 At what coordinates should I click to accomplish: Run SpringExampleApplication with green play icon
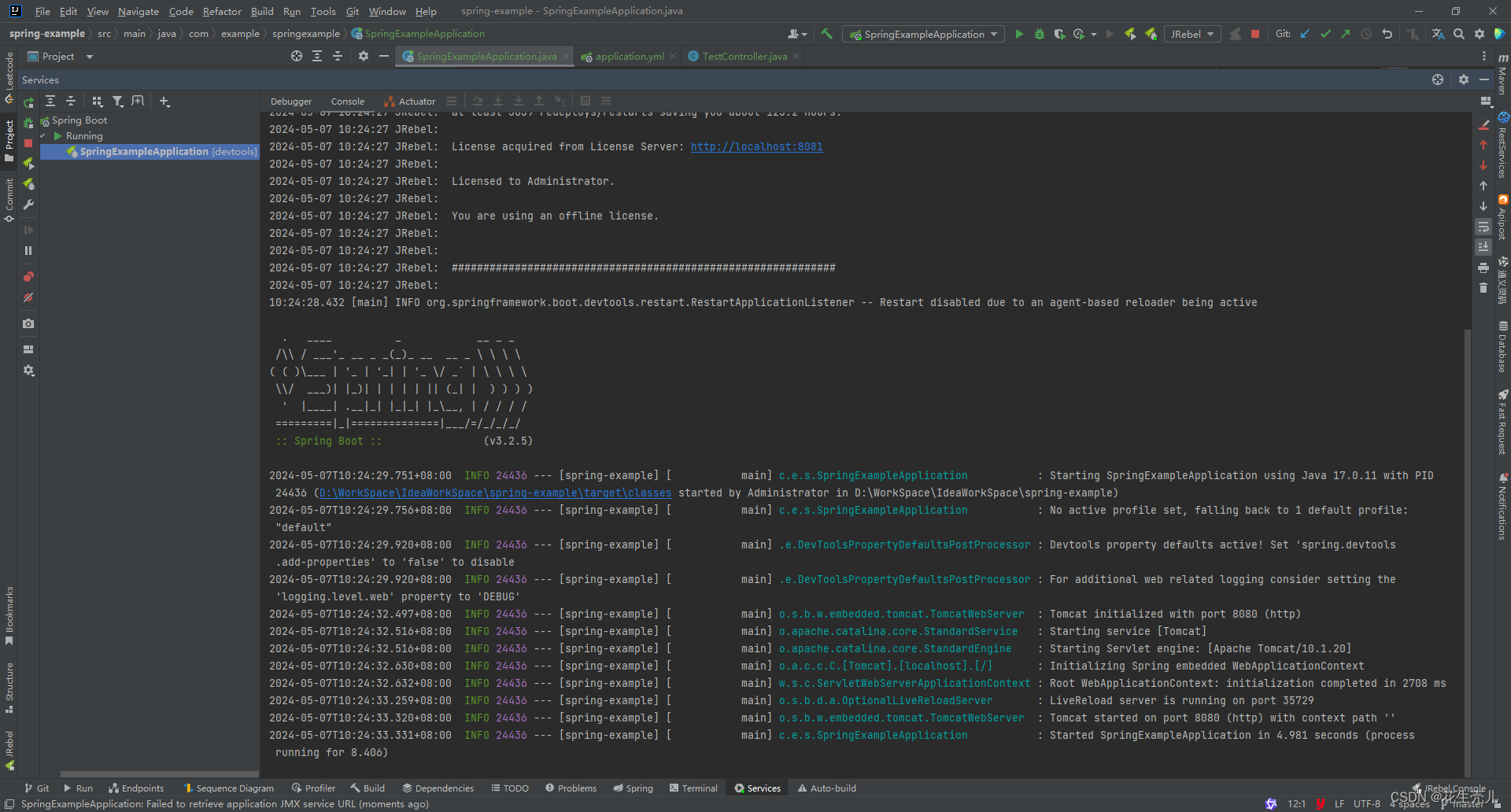(x=1019, y=34)
